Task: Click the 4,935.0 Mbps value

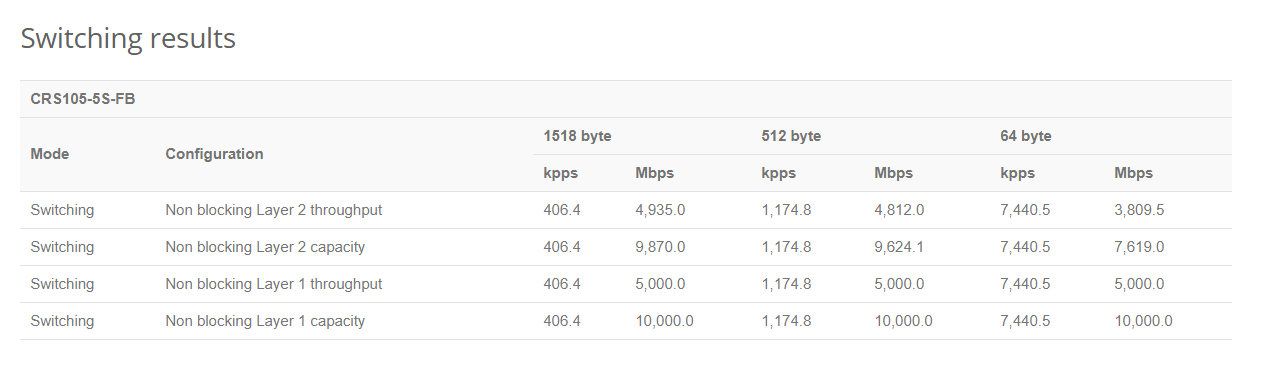Action: tap(660, 210)
